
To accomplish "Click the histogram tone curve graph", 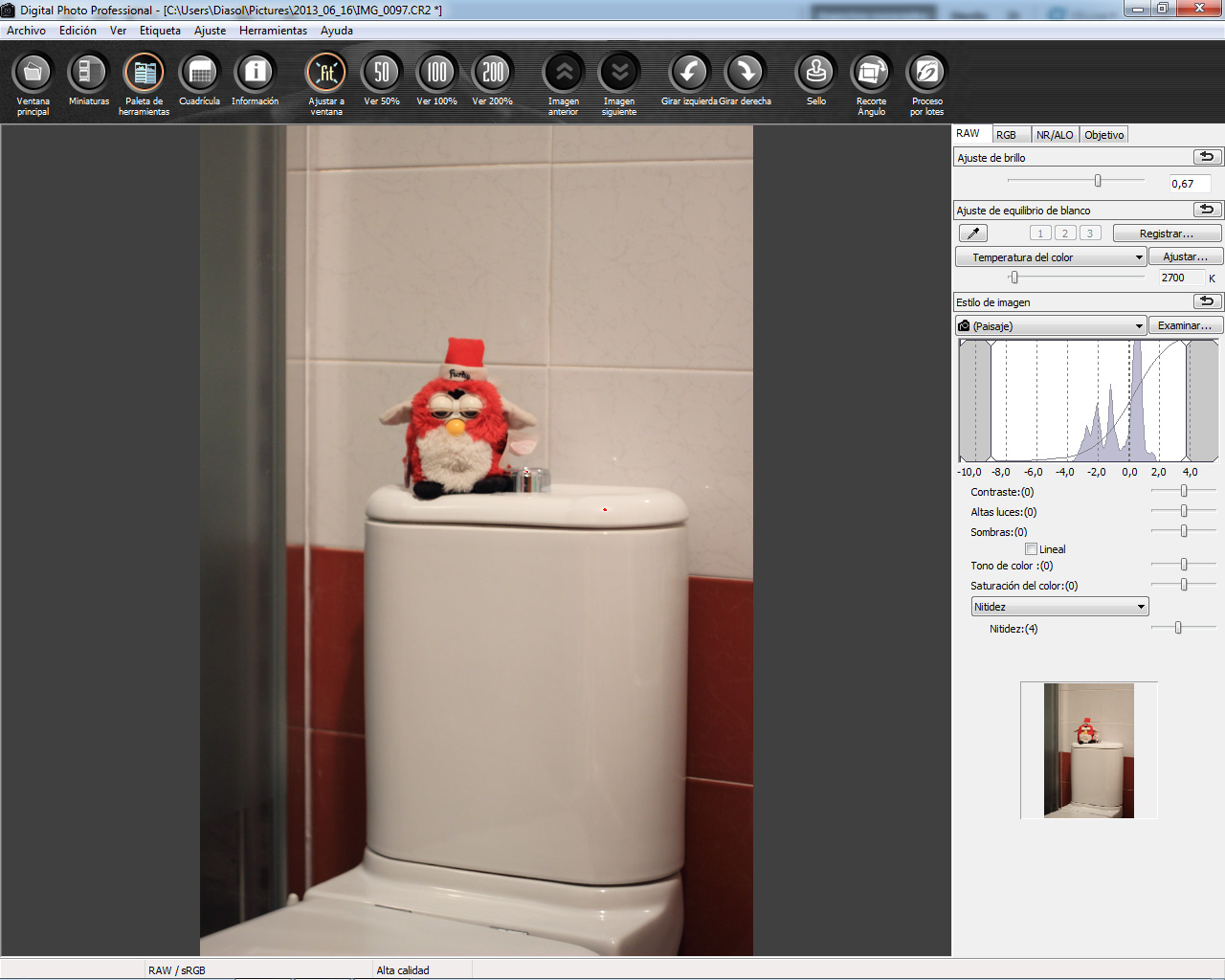I will coord(1088,401).
